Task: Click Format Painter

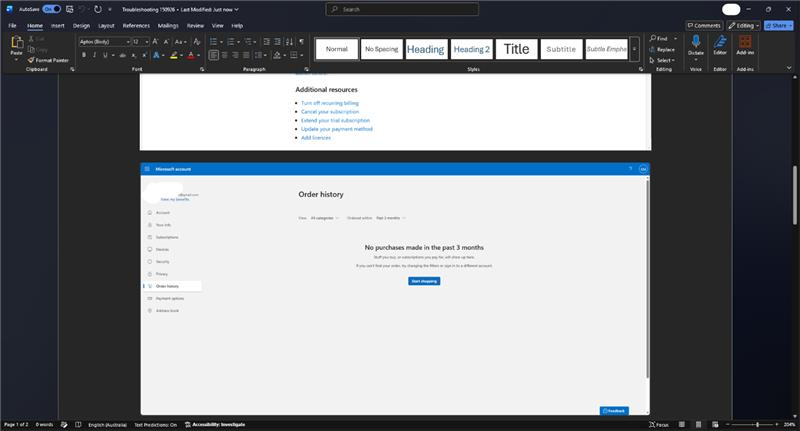Action: click(x=48, y=60)
